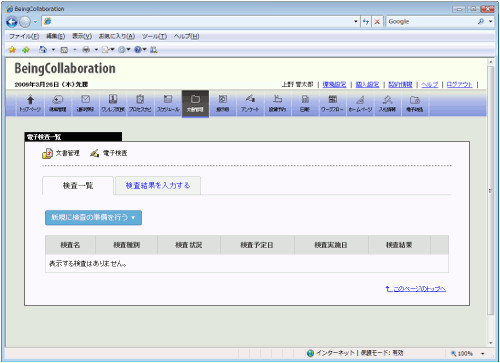Open the ツール(T) menu

click(x=154, y=36)
